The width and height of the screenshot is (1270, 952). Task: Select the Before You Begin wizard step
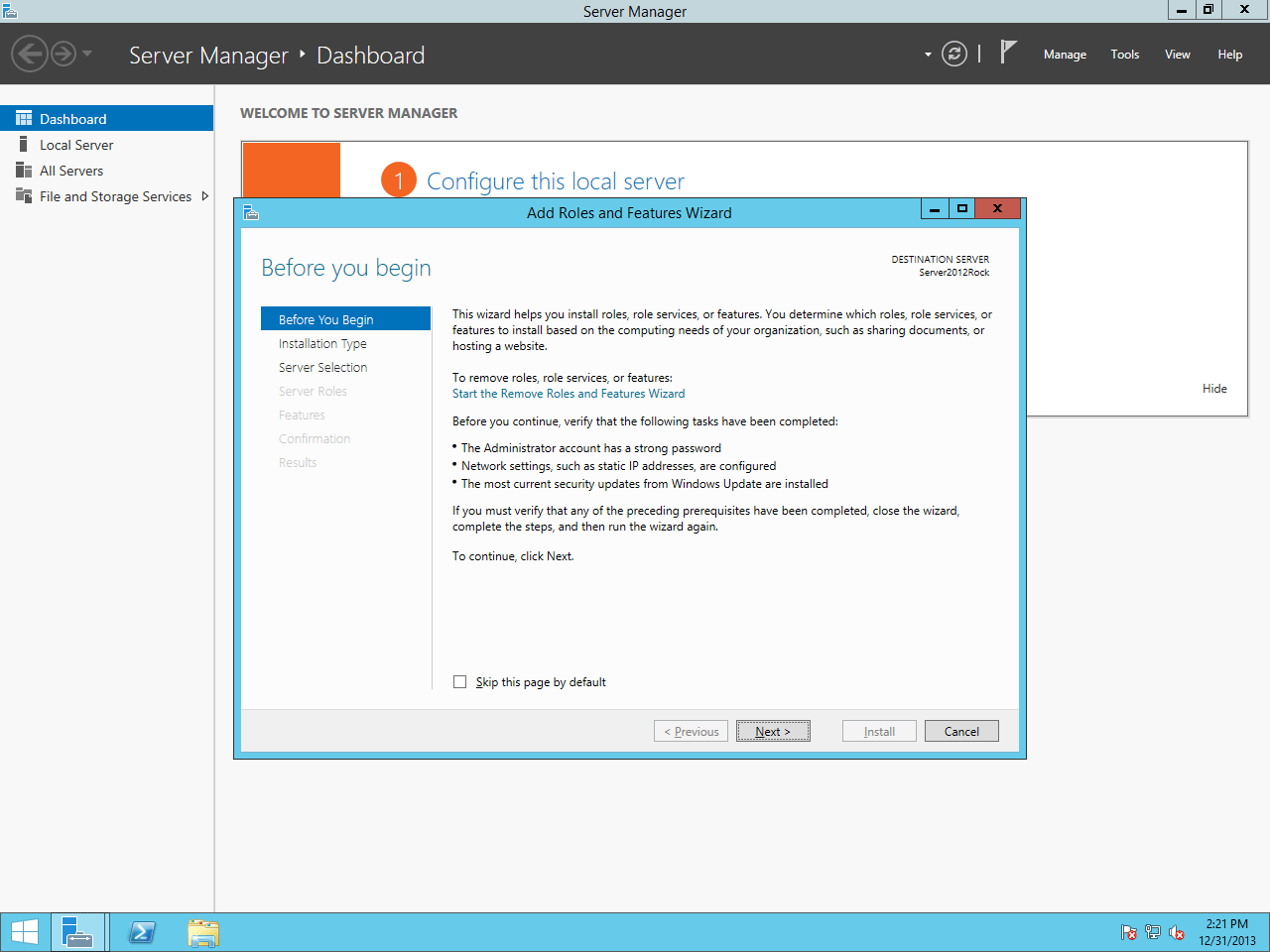pos(345,319)
